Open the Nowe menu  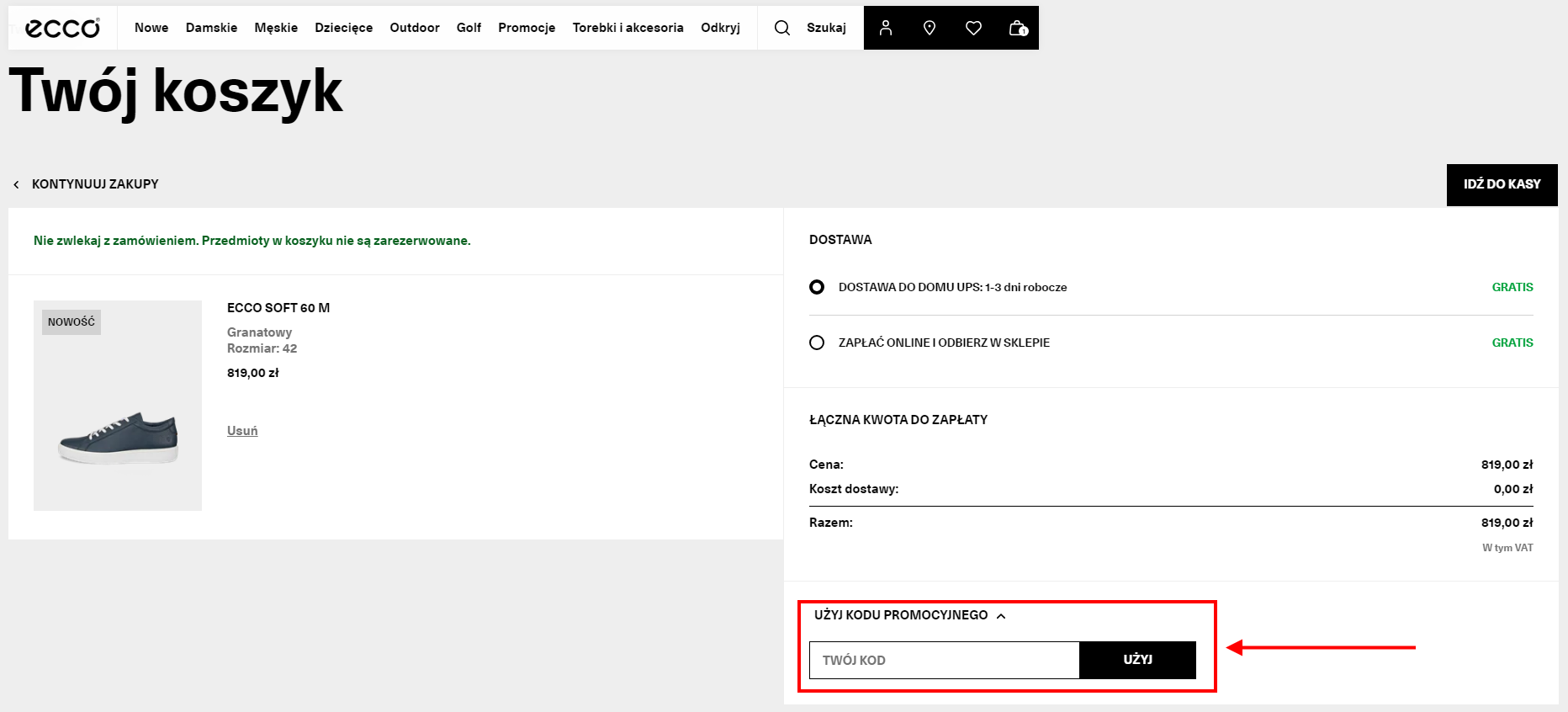pos(151,28)
